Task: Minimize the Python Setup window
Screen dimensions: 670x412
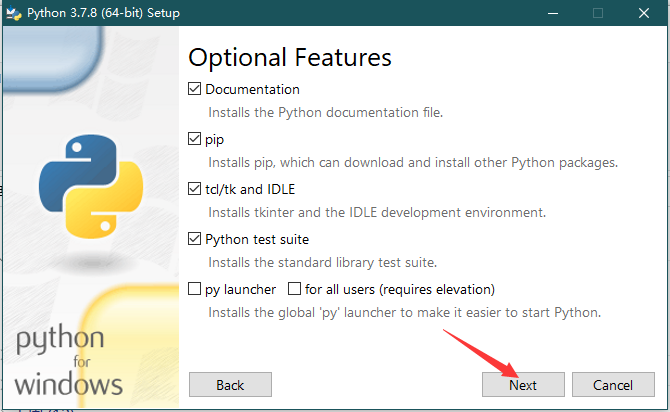Action: [x=553, y=13]
